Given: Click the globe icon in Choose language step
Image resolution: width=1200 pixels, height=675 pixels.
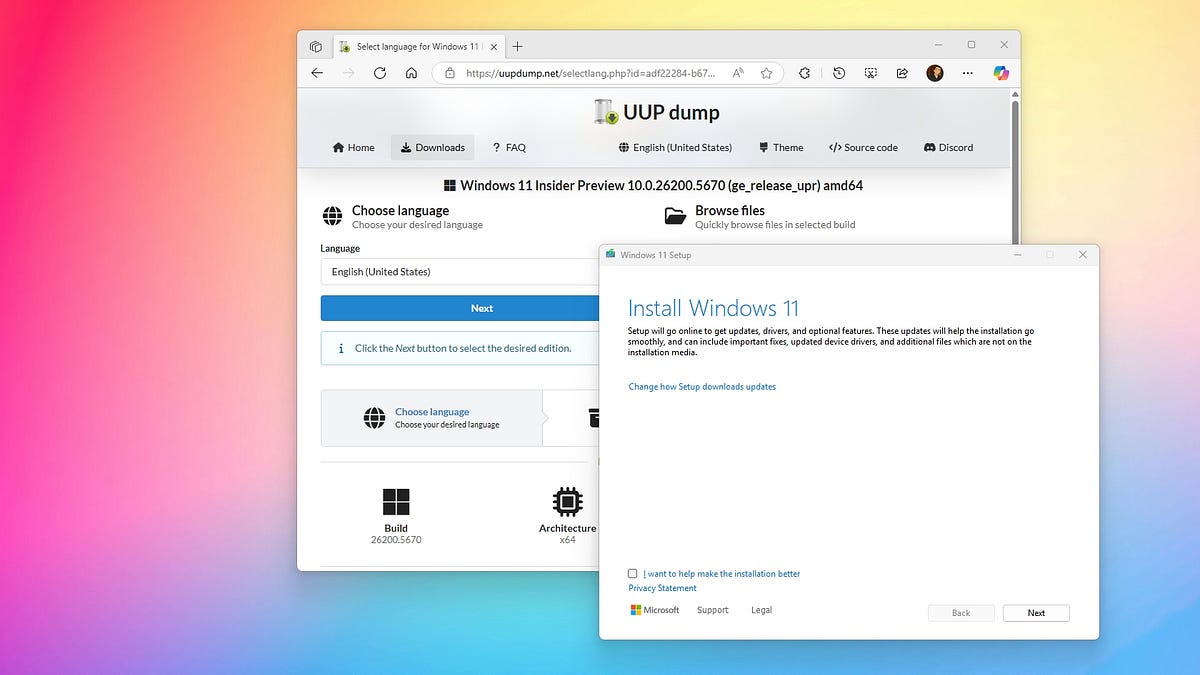Looking at the screenshot, I should click(374, 418).
